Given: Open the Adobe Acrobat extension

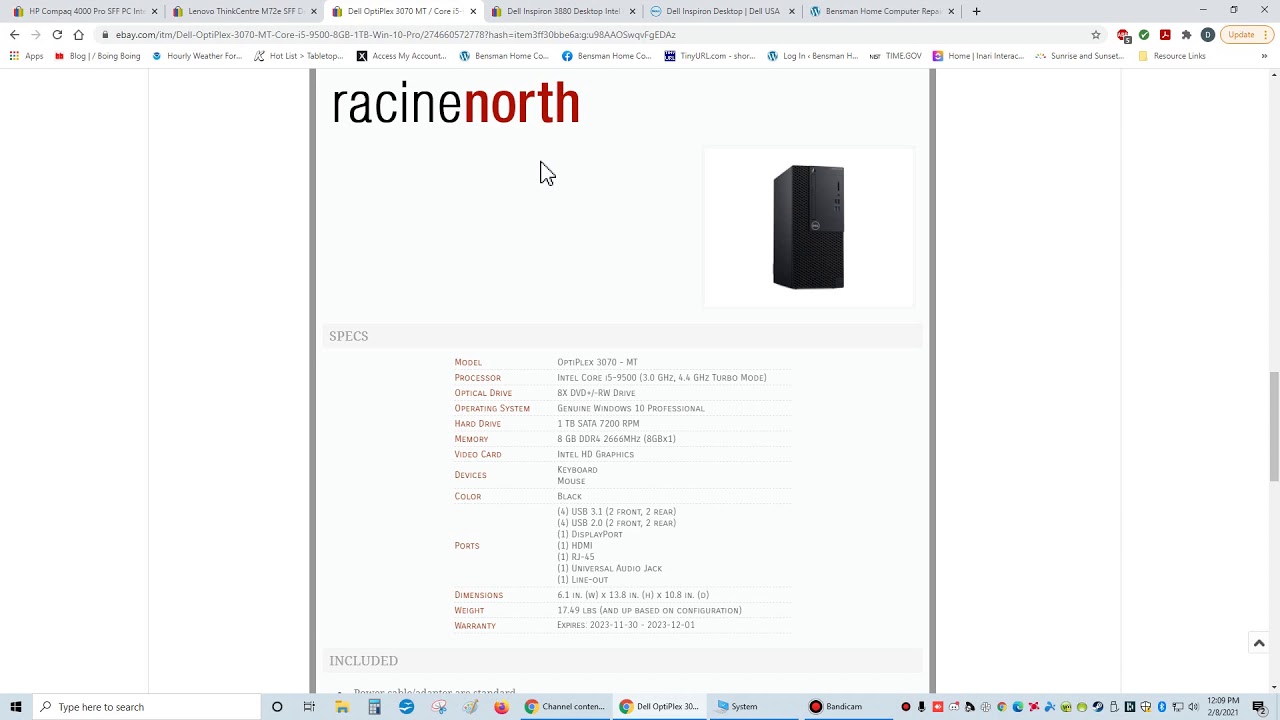Looking at the screenshot, I should (1165, 35).
